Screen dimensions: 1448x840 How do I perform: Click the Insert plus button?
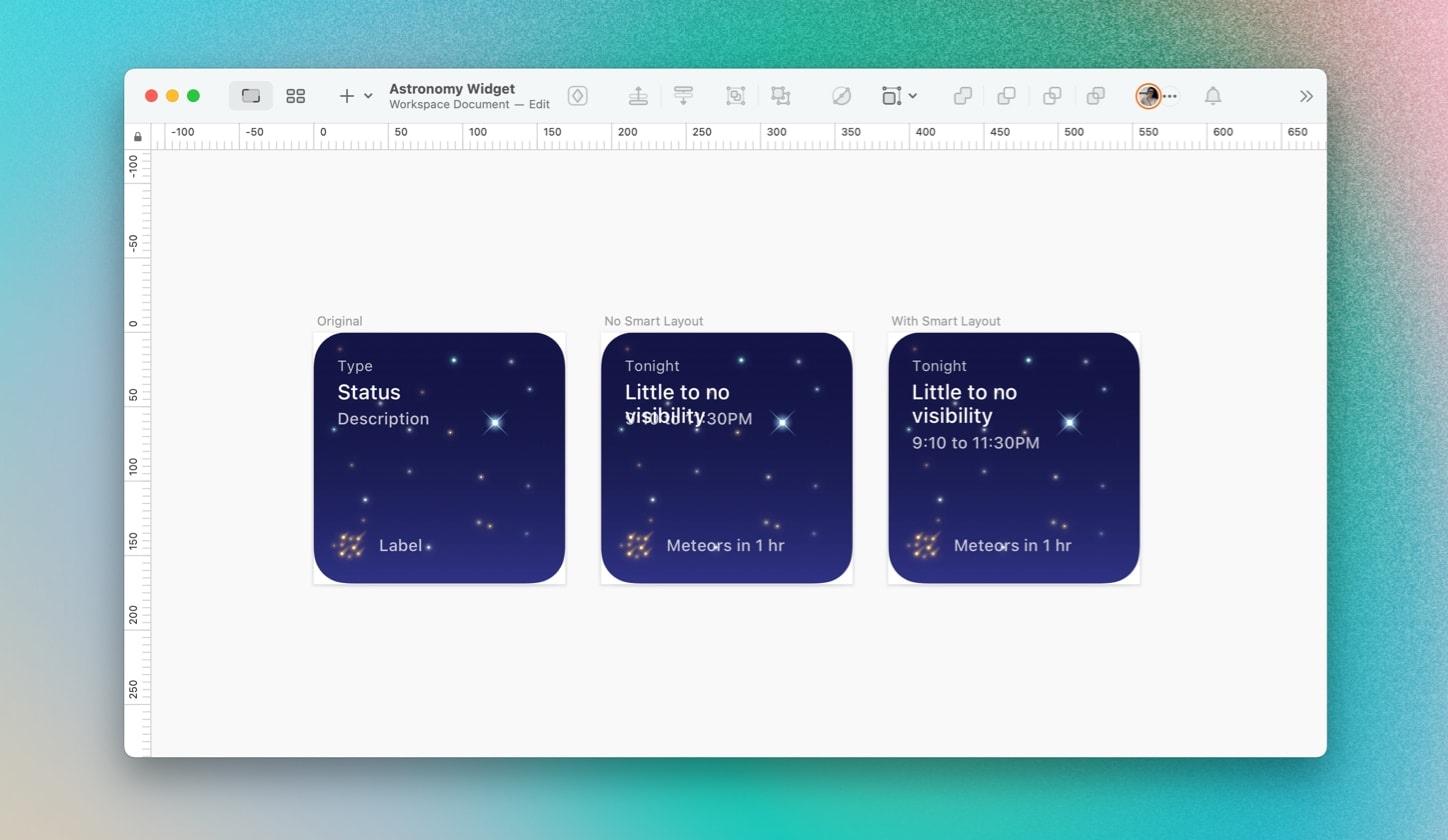coord(346,96)
